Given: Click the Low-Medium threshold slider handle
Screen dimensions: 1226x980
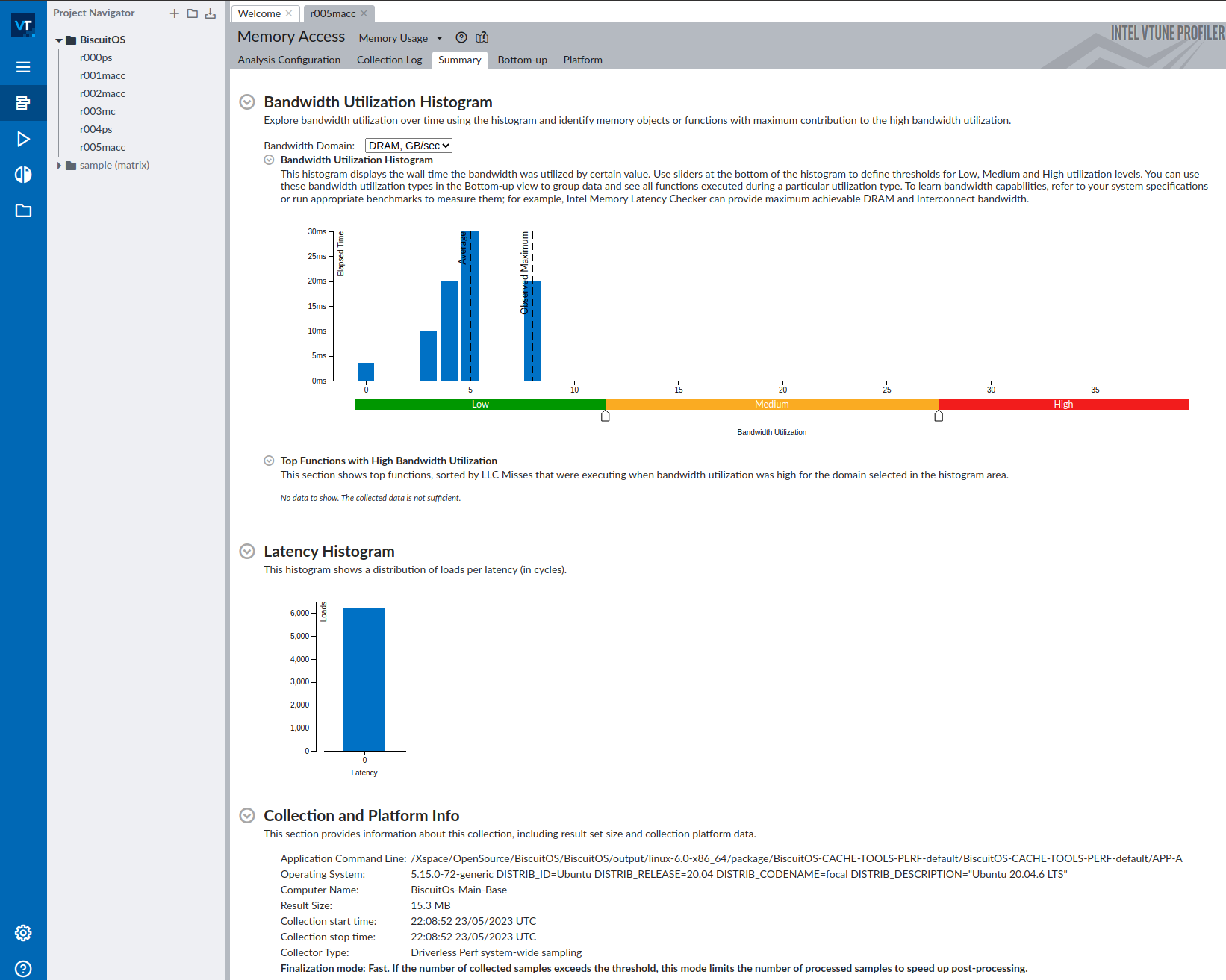Looking at the screenshot, I should coord(606,416).
